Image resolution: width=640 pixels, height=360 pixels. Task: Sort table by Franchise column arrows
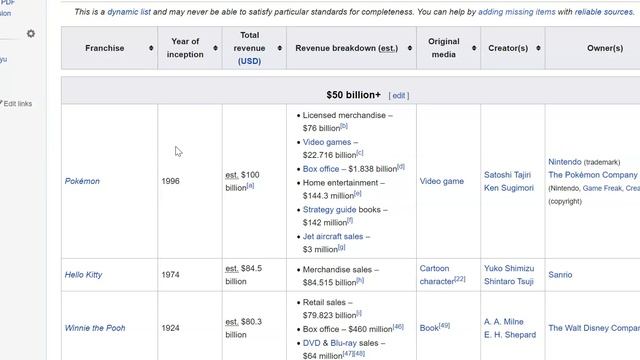151,48
